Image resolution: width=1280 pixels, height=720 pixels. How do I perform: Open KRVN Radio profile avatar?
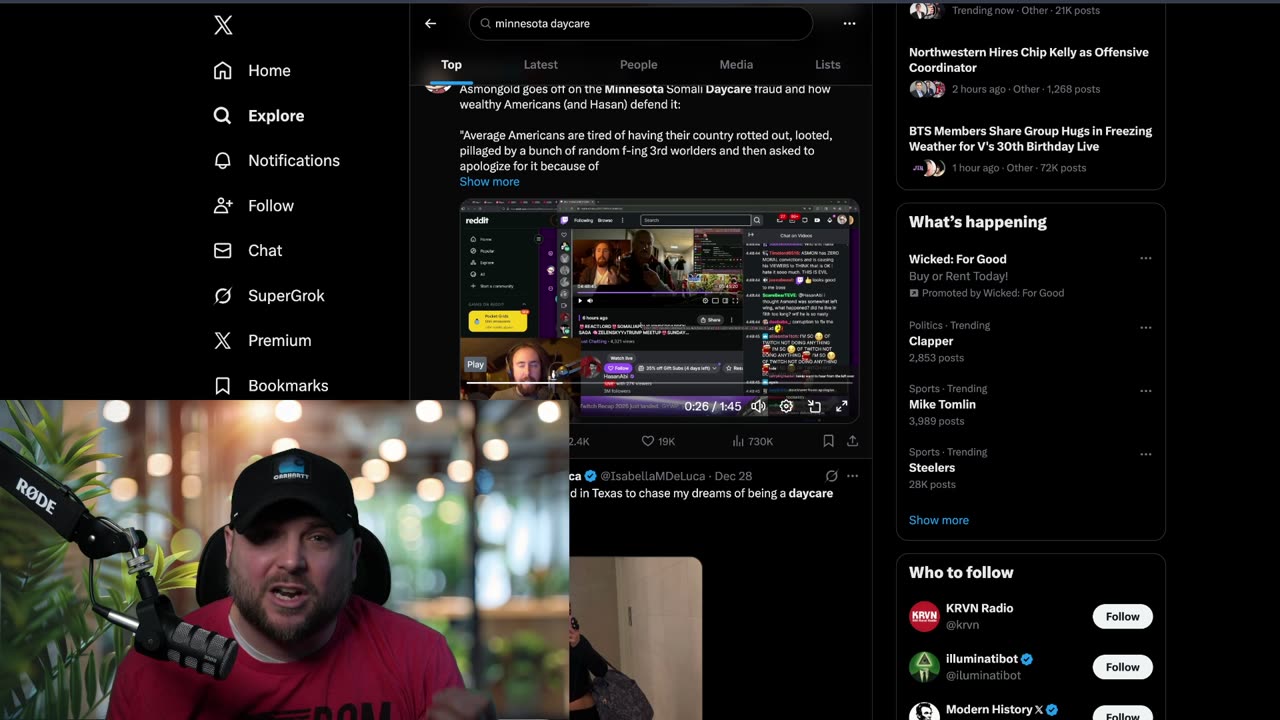point(924,616)
